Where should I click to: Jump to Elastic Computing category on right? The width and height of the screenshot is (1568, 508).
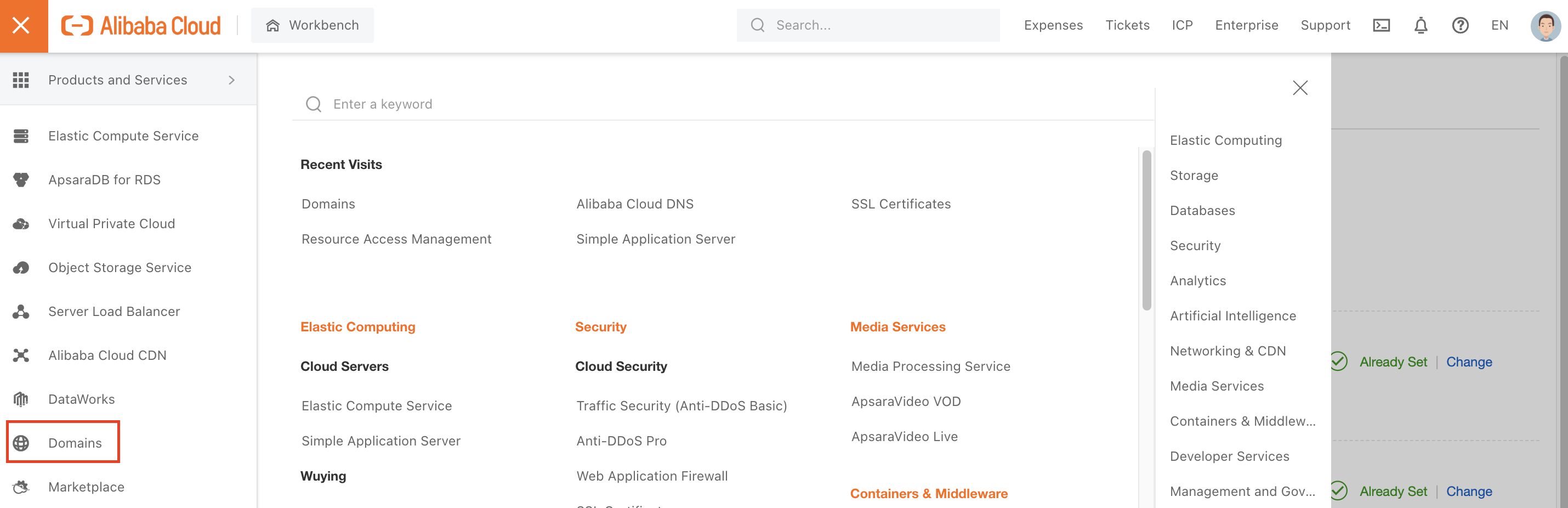pos(1226,140)
